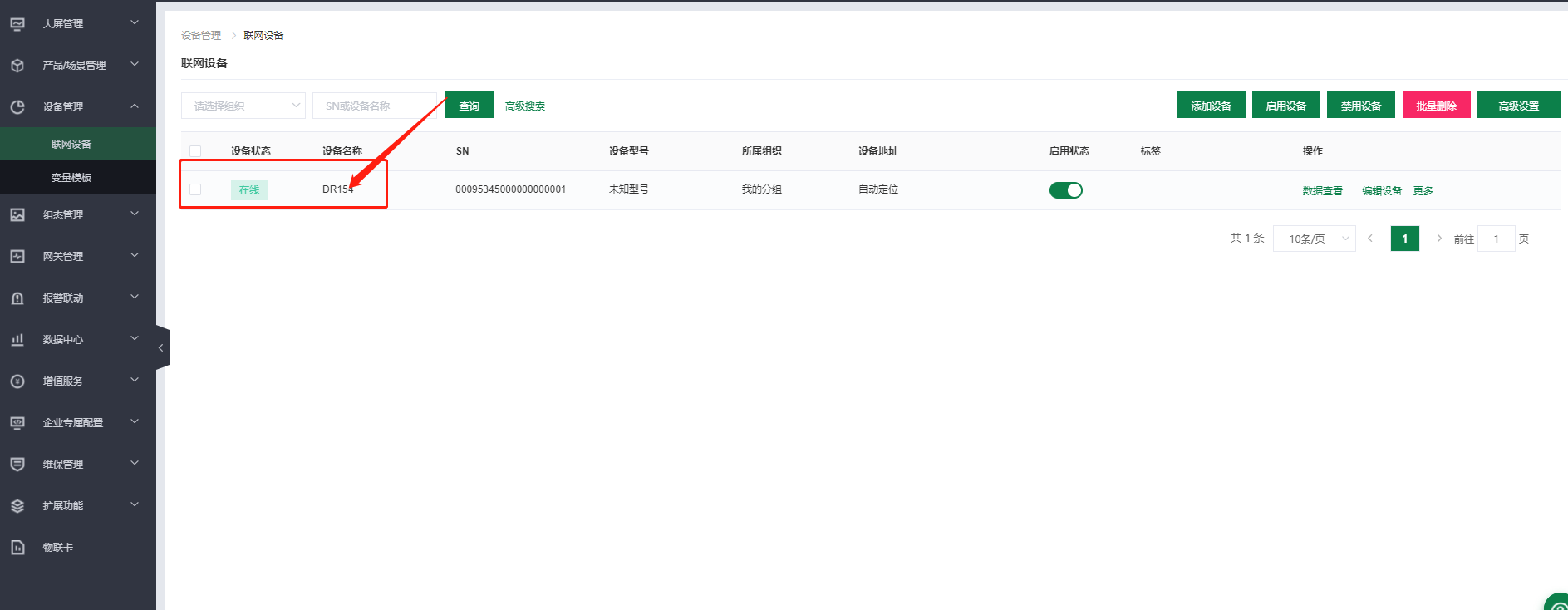Expand the 大屏管理 menu chevron
Screen dimensions: 1568x610
pyautogui.click(x=135, y=23)
